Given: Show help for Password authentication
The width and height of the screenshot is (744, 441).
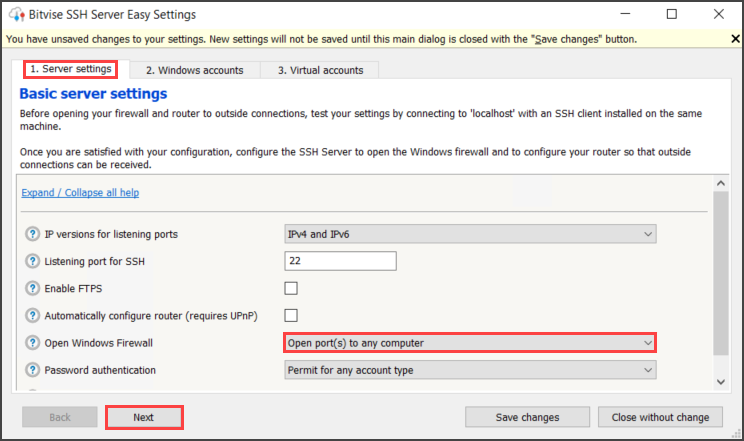Looking at the screenshot, I should pos(32,369).
